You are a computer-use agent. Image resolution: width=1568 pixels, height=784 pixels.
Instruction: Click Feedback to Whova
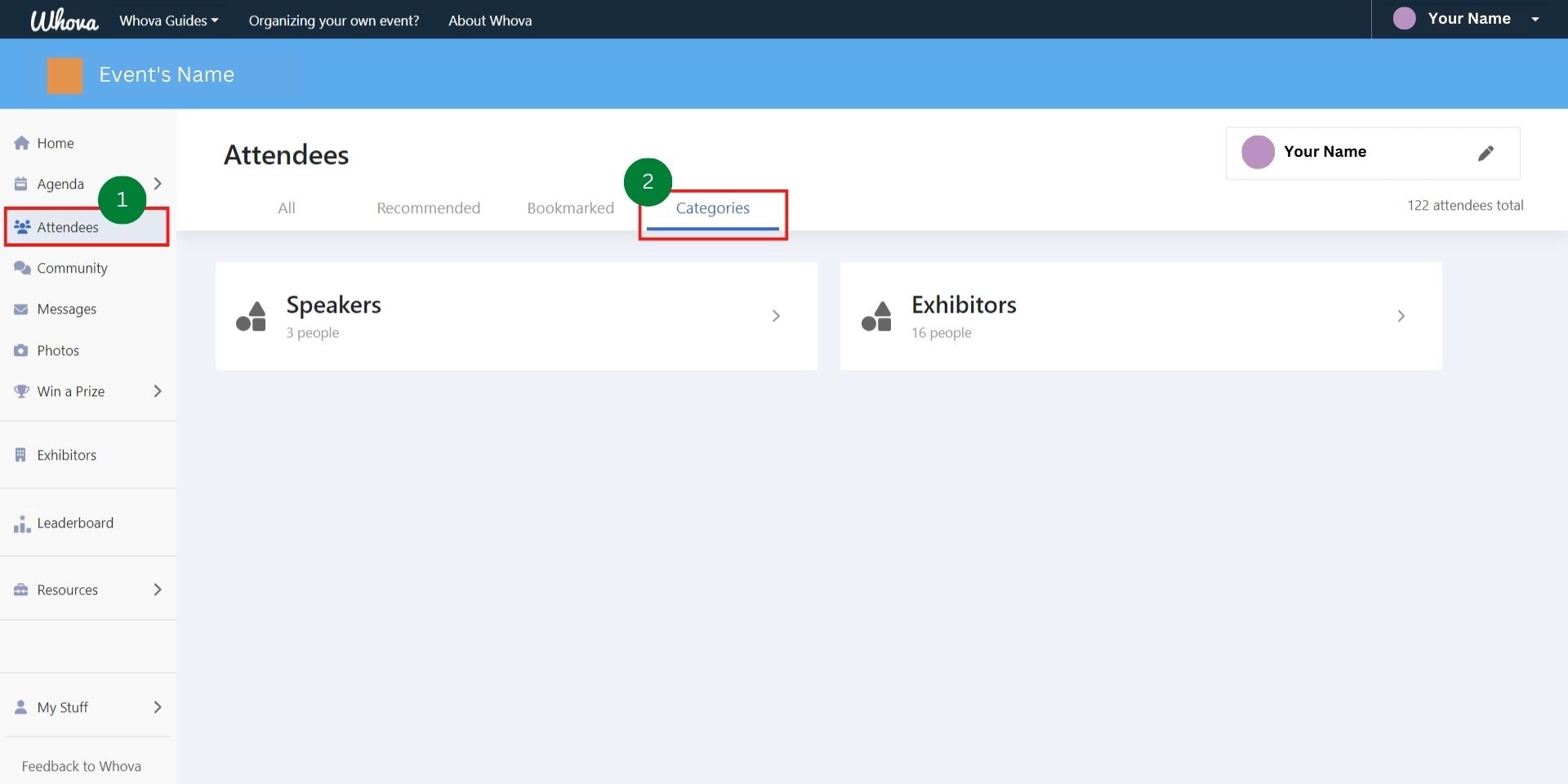coord(82,765)
